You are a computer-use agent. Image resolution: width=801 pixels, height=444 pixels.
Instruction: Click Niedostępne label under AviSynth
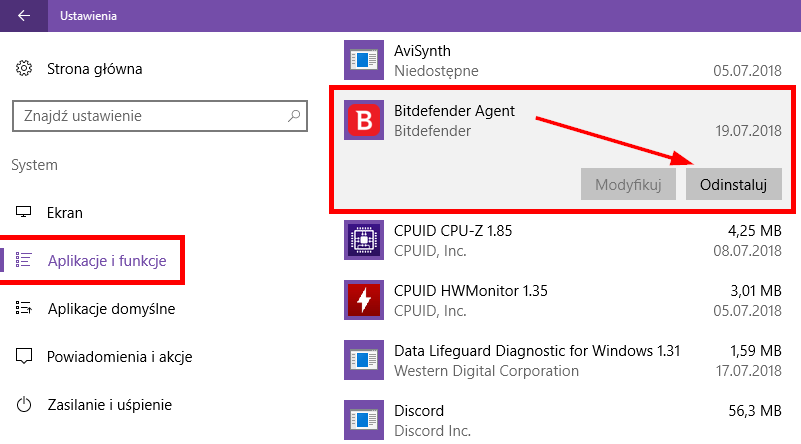click(436, 71)
